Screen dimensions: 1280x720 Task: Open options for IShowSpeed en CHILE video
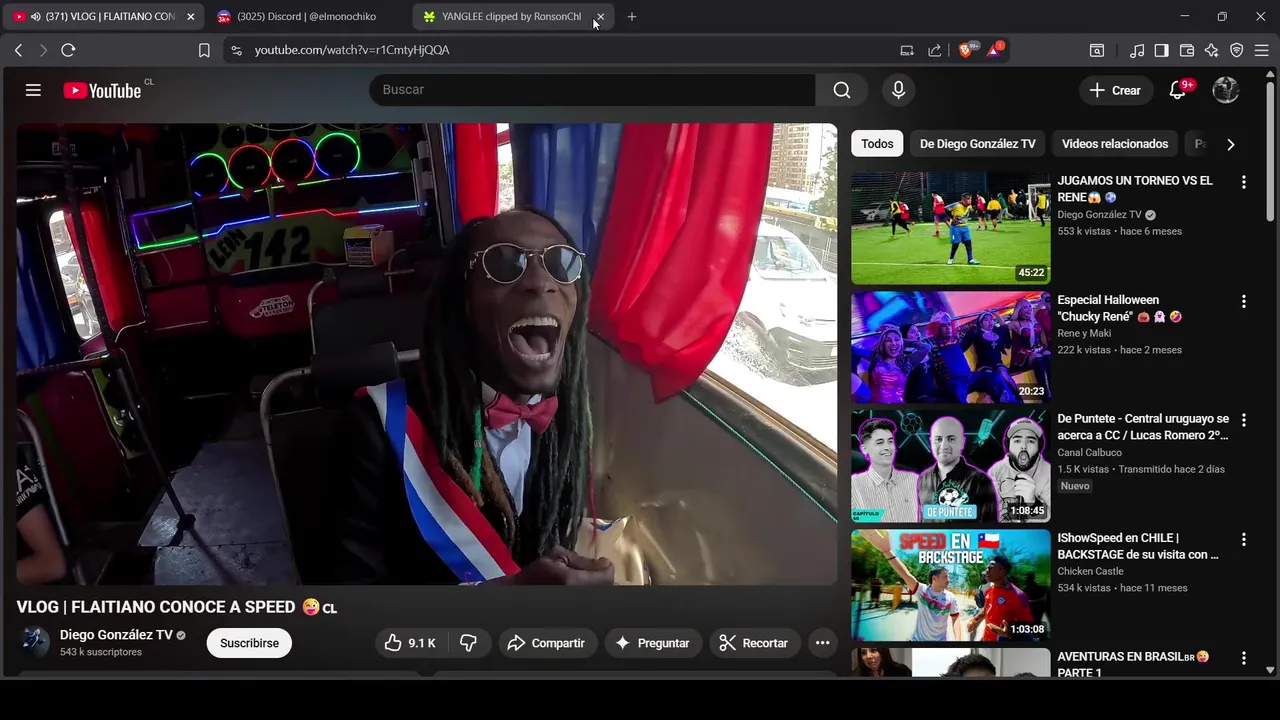tap(1243, 539)
